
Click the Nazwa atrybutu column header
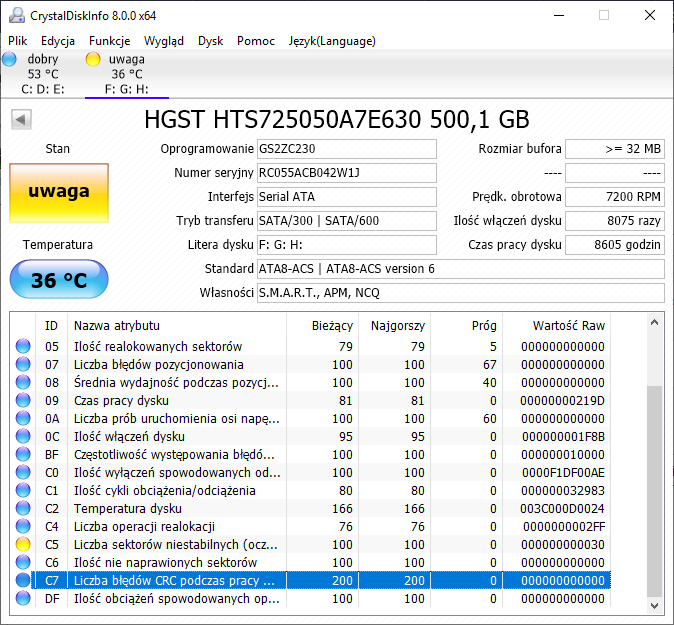click(x=177, y=326)
